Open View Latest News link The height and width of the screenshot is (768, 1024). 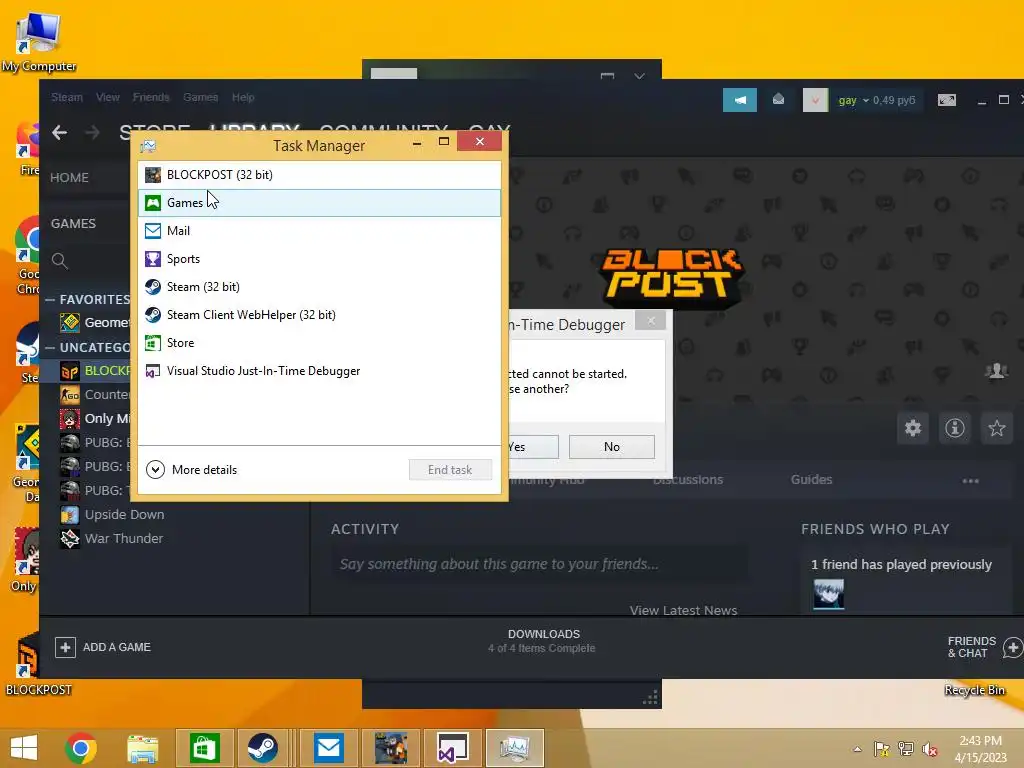683,610
